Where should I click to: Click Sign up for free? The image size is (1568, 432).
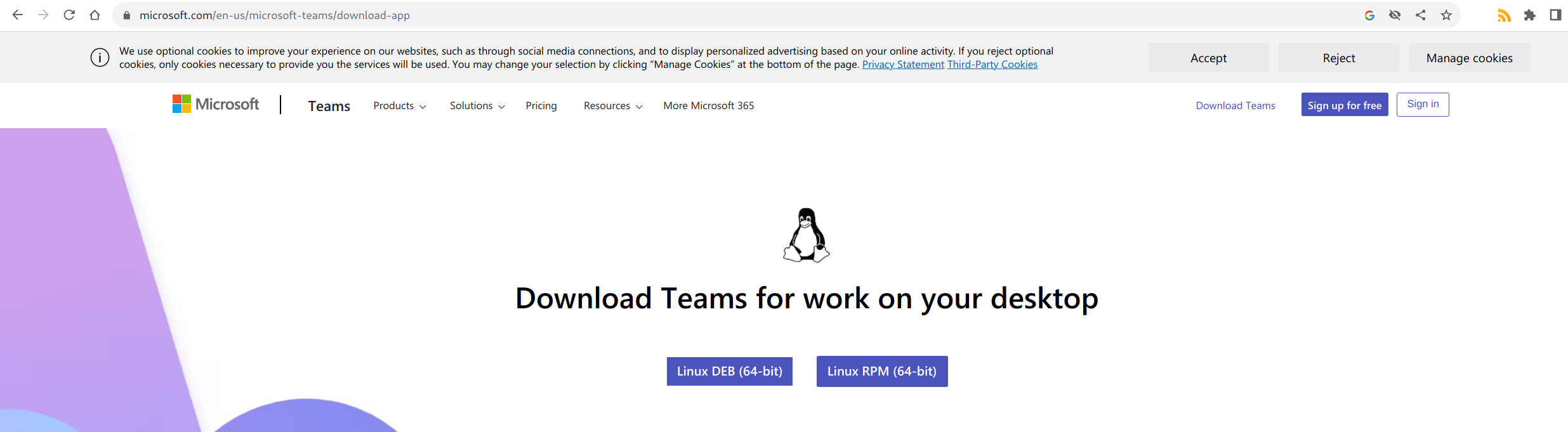point(1345,105)
